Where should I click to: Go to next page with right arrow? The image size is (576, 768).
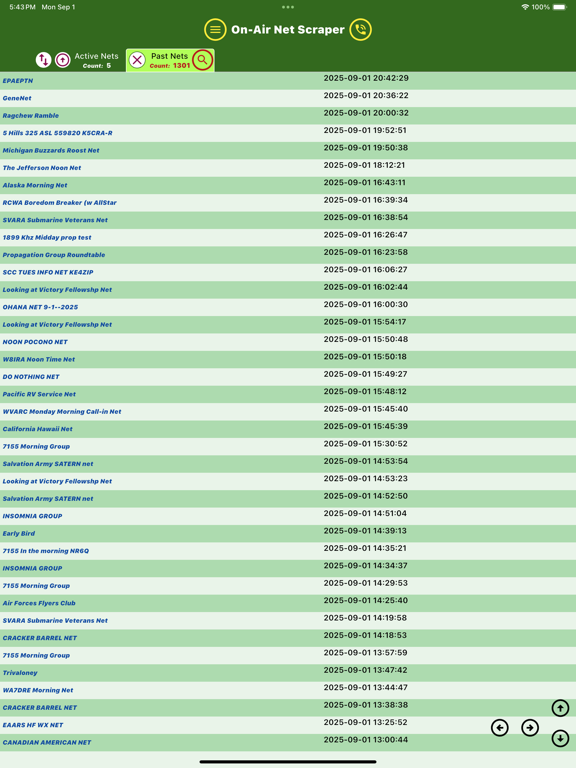[530, 728]
